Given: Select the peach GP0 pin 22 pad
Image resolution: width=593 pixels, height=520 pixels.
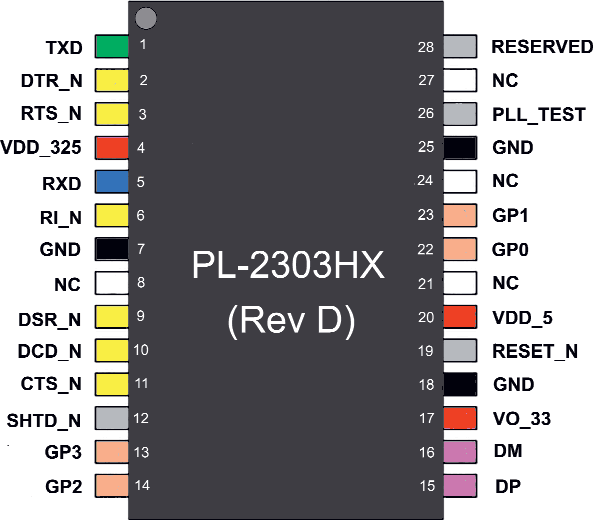Looking at the screenshot, I should 460,249.
